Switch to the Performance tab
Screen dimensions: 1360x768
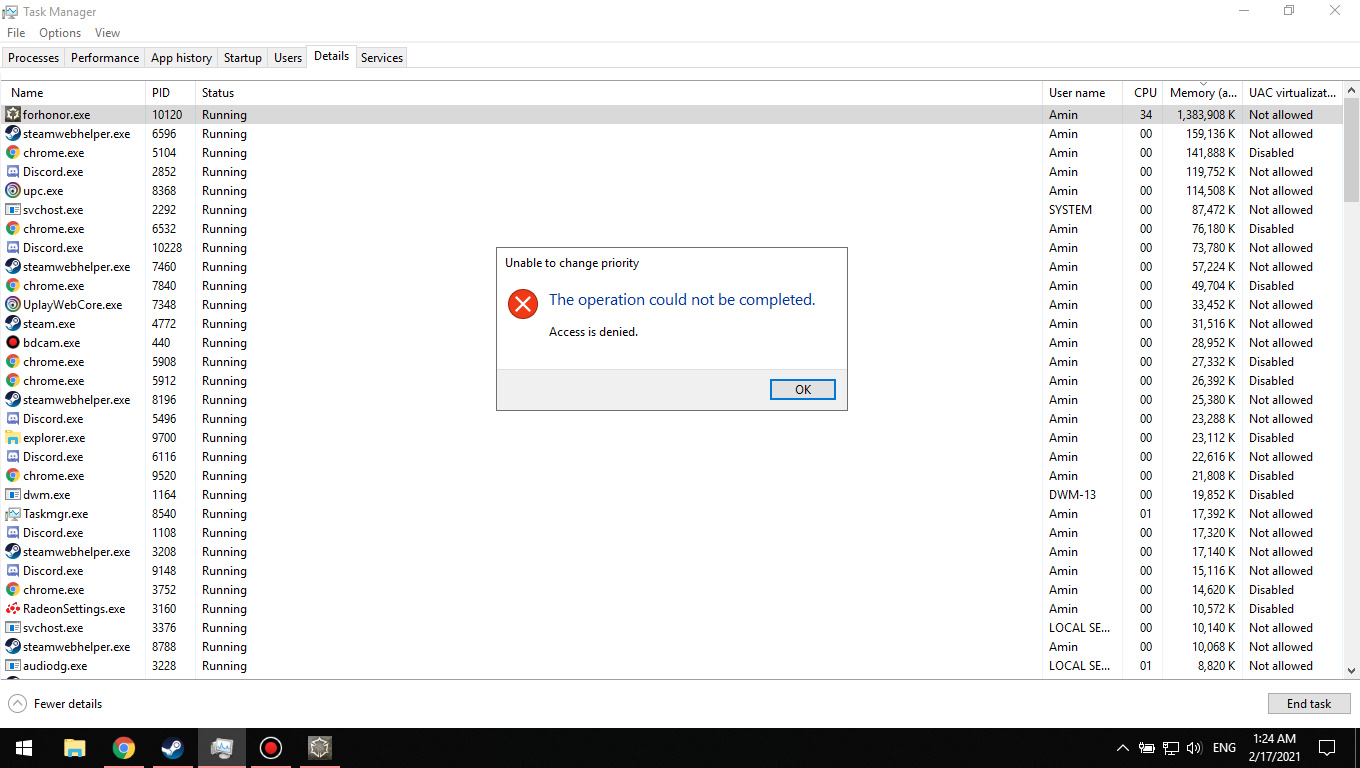point(105,58)
